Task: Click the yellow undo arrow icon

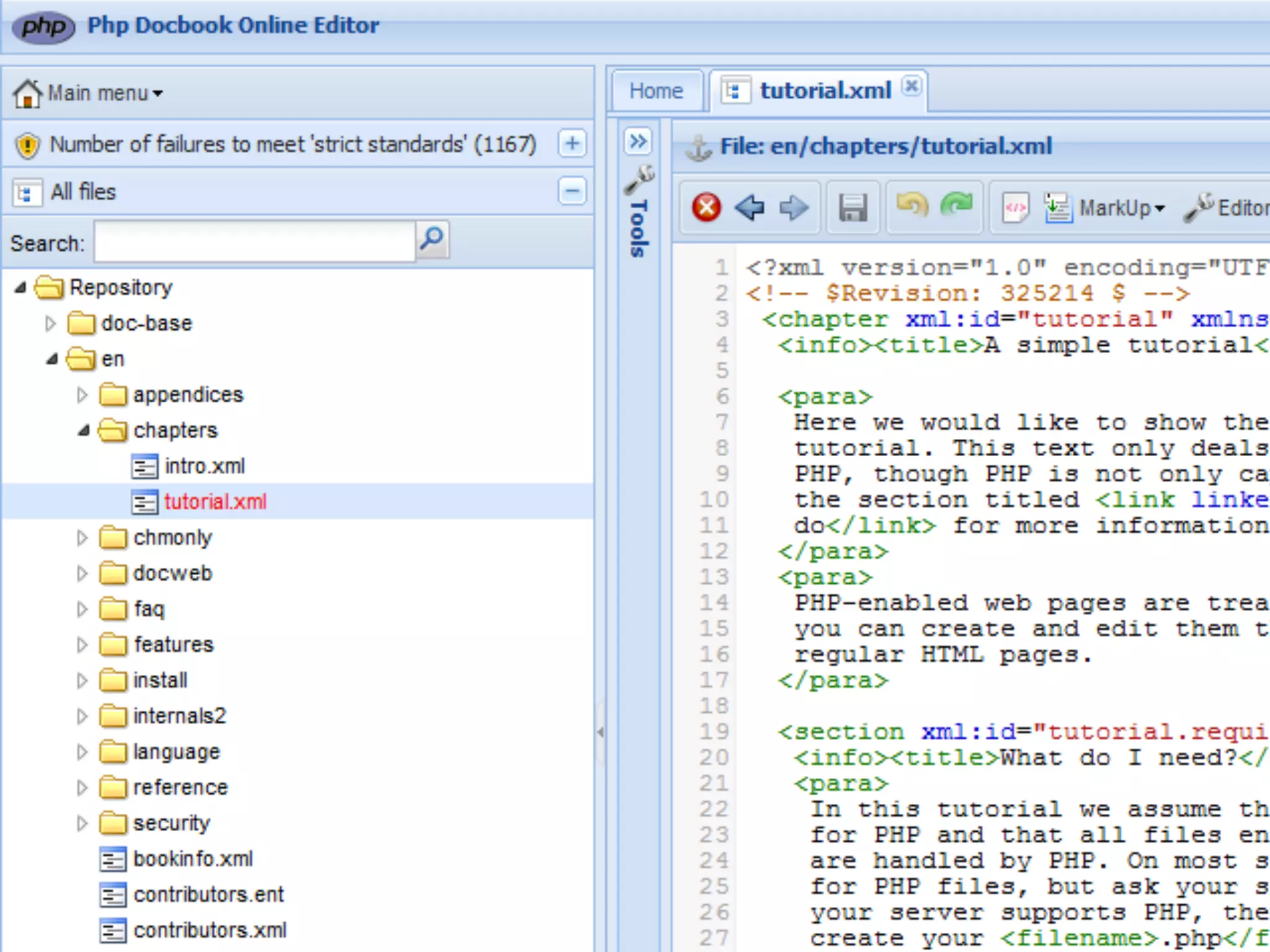Action: pos(912,205)
